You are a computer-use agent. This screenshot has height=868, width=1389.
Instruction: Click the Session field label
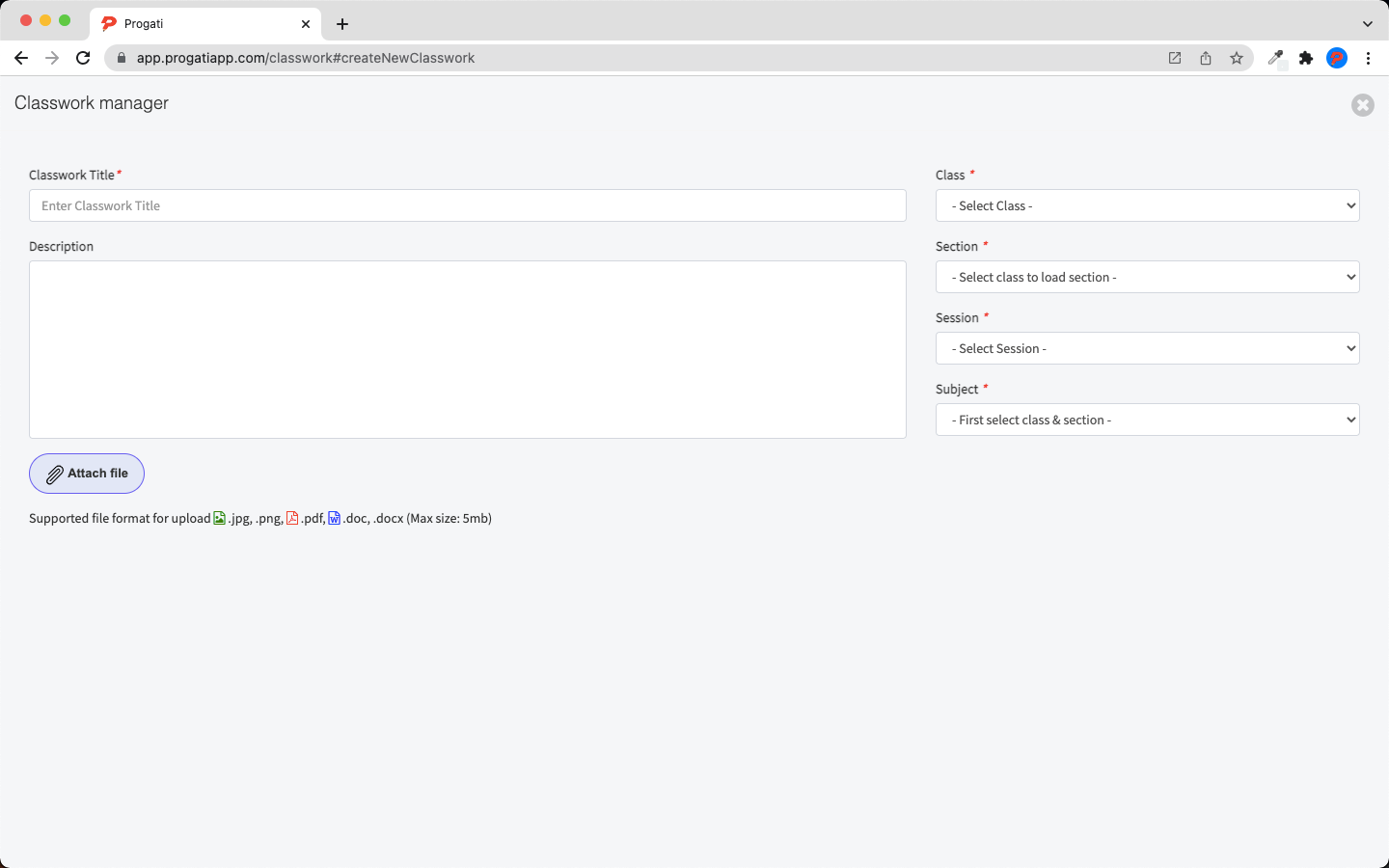coord(957,317)
